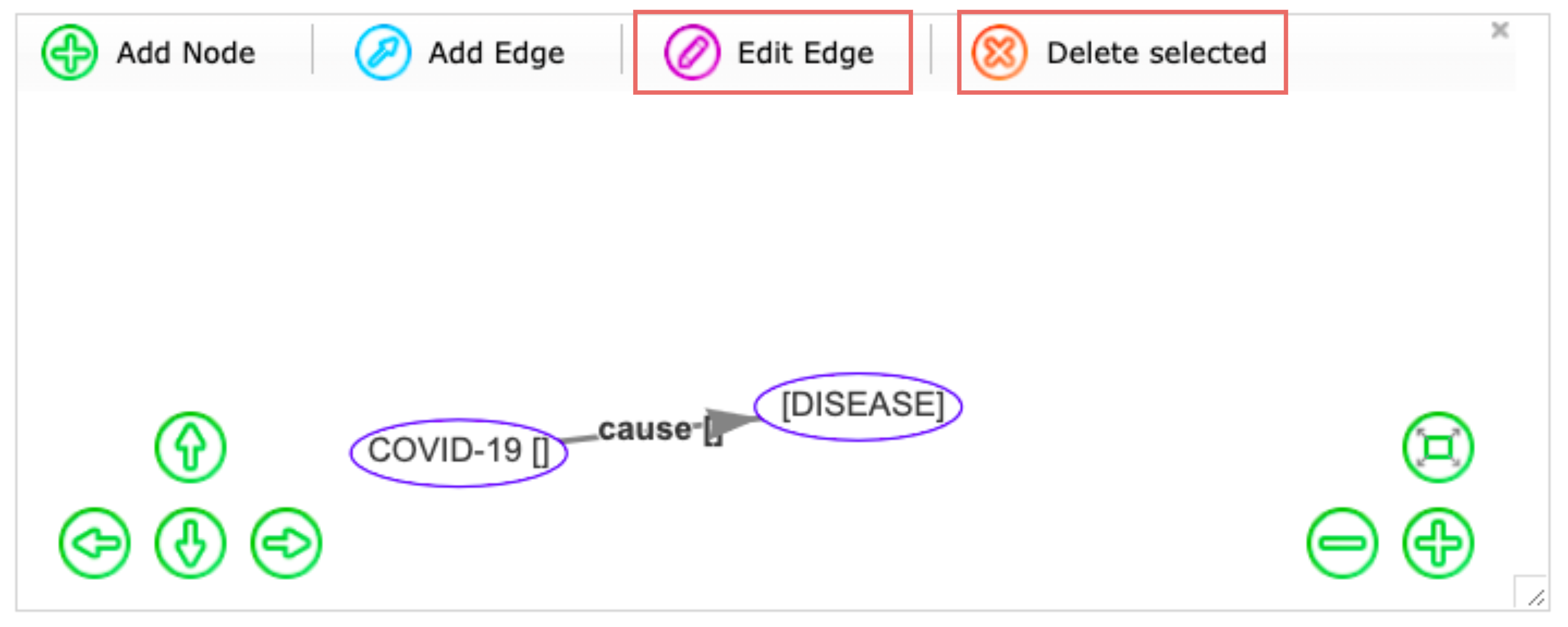Zoom in using the bottom-right plus button
Viewport: 1568px width, 627px height.
click(x=1438, y=543)
